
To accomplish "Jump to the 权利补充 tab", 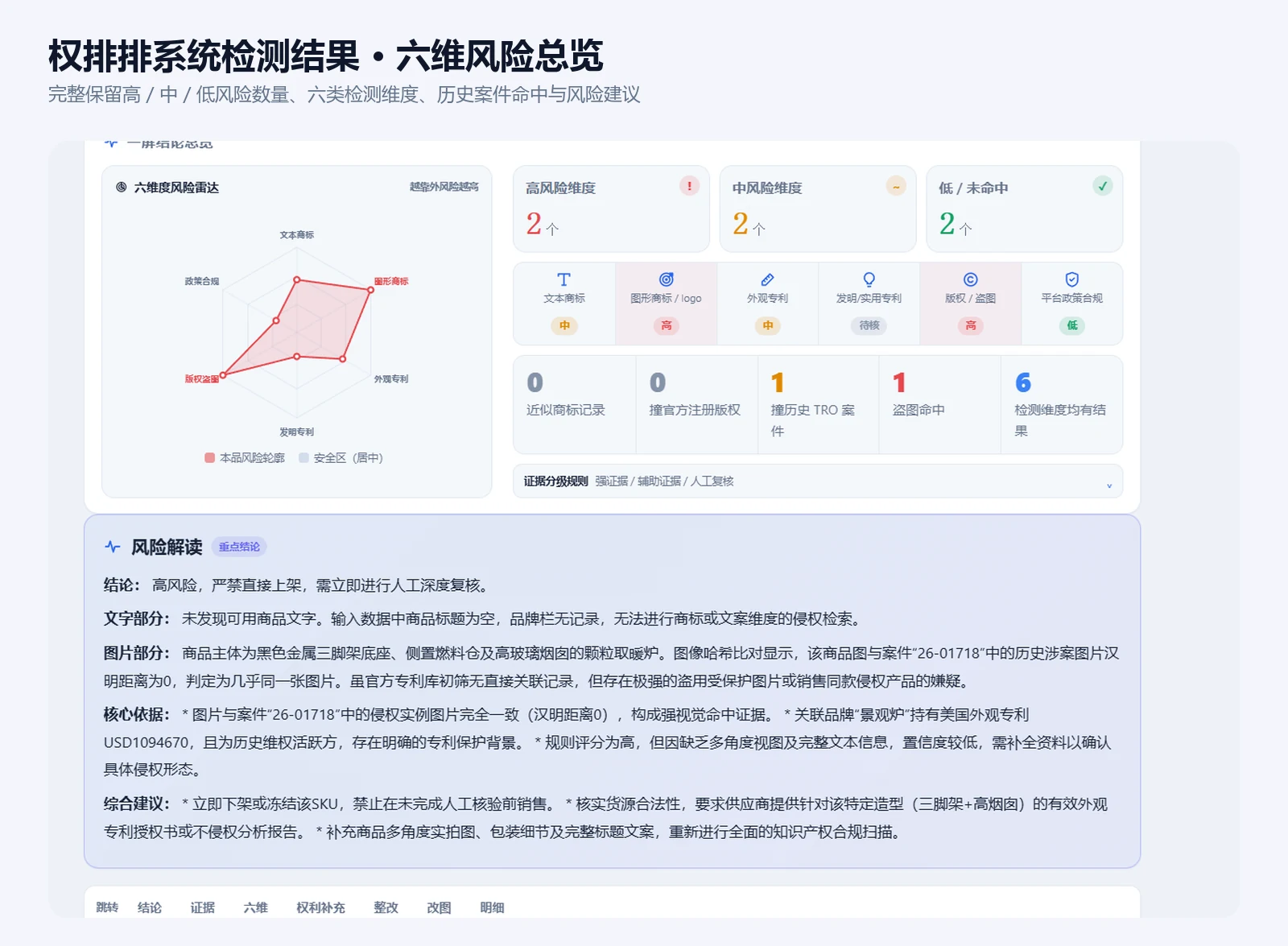I will (321, 907).
